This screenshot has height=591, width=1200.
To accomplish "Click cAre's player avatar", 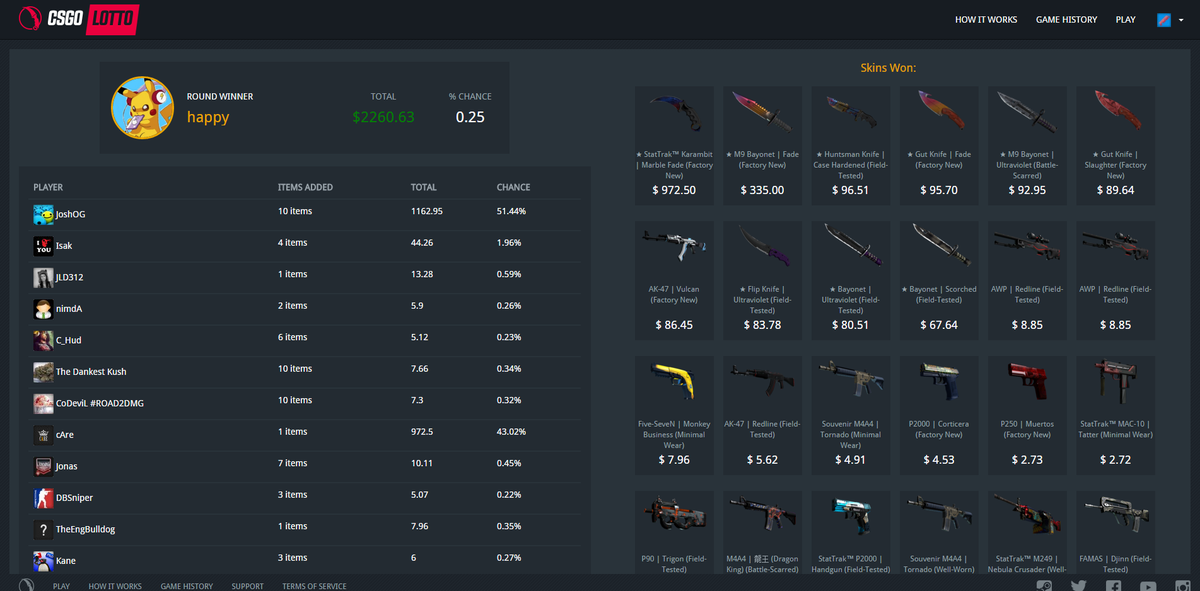I will [43, 435].
